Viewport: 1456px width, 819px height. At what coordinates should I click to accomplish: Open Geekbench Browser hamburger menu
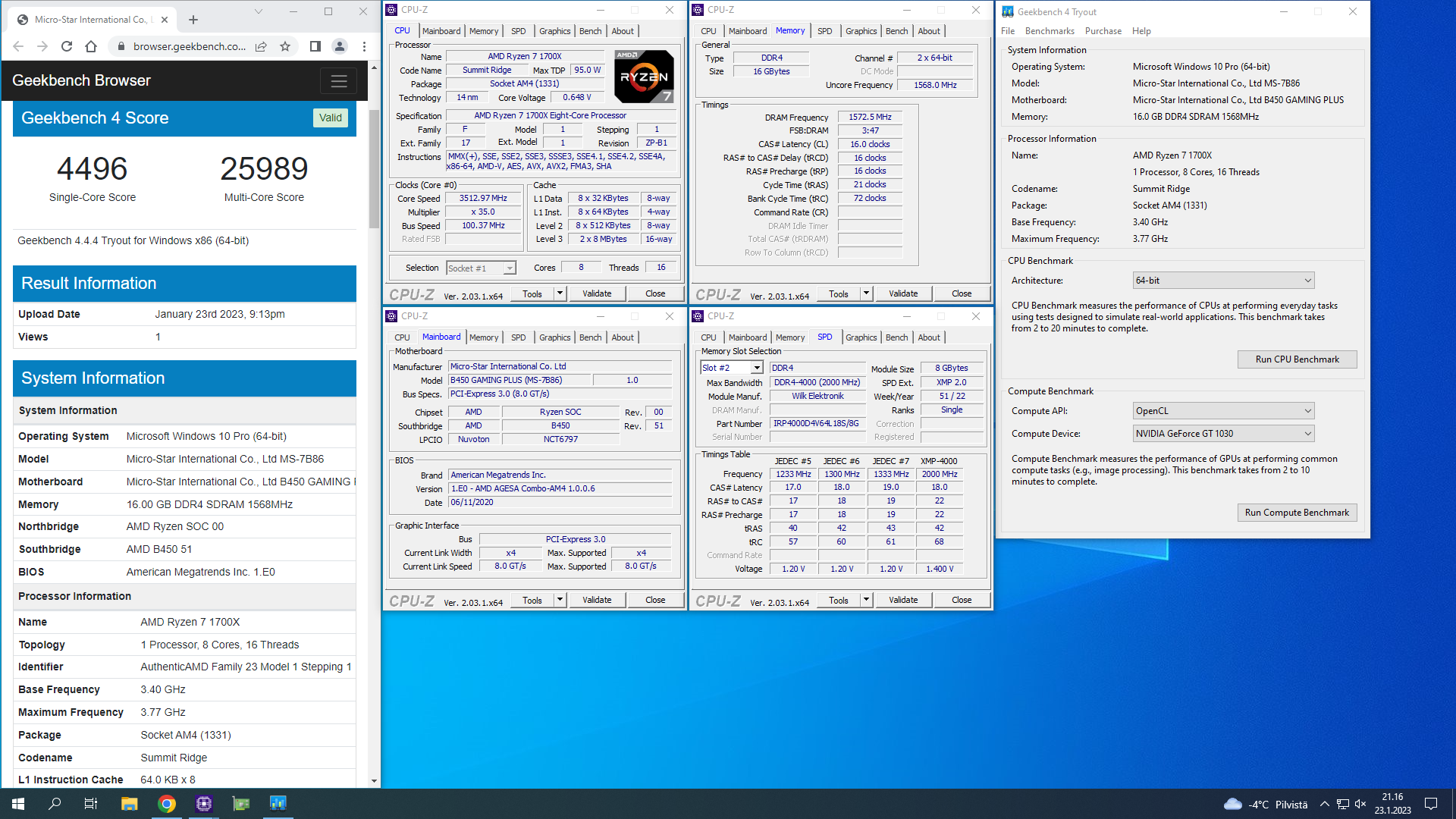click(338, 80)
